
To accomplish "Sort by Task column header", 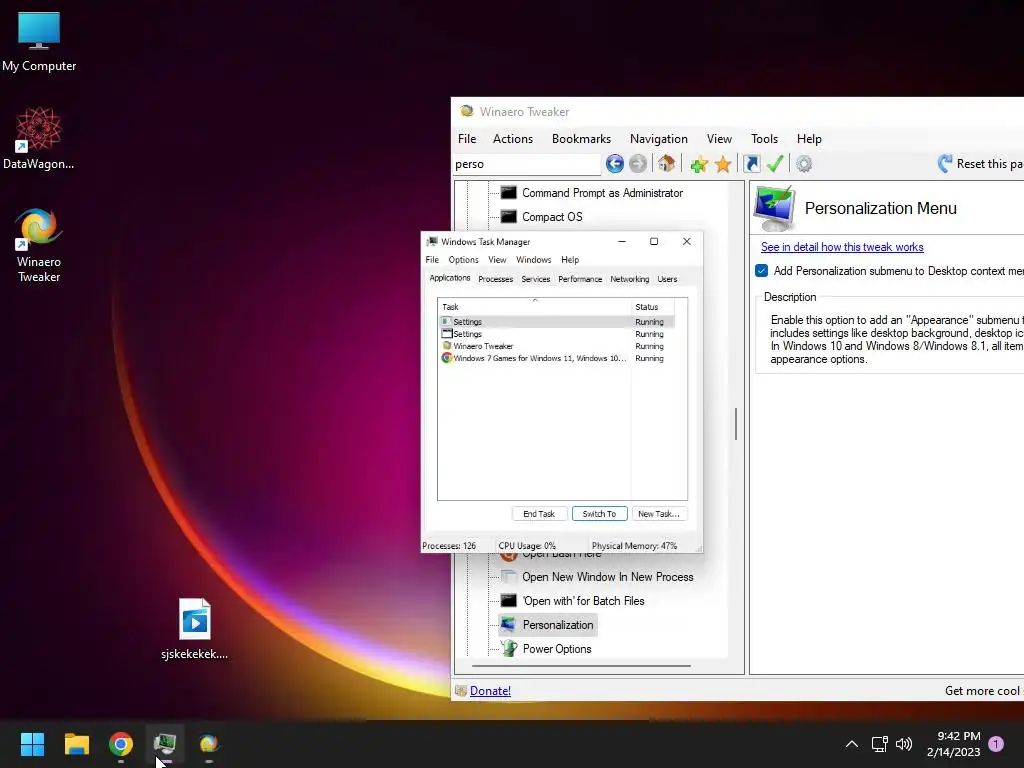I will [534, 306].
